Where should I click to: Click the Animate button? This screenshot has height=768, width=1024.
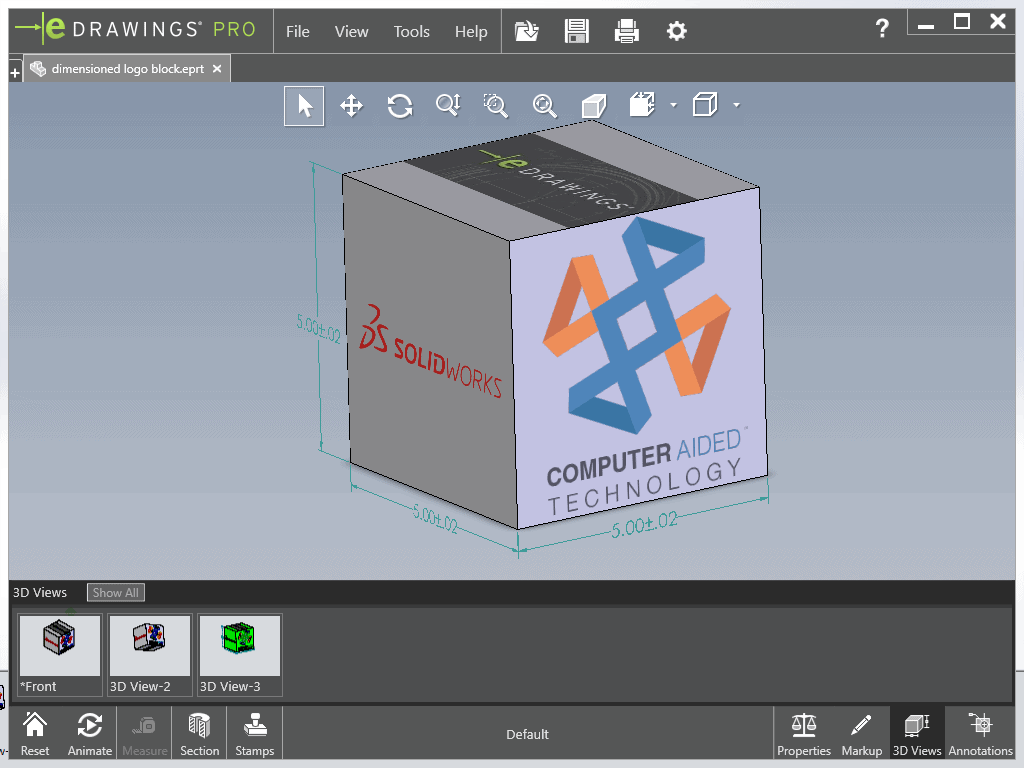click(89, 734)
